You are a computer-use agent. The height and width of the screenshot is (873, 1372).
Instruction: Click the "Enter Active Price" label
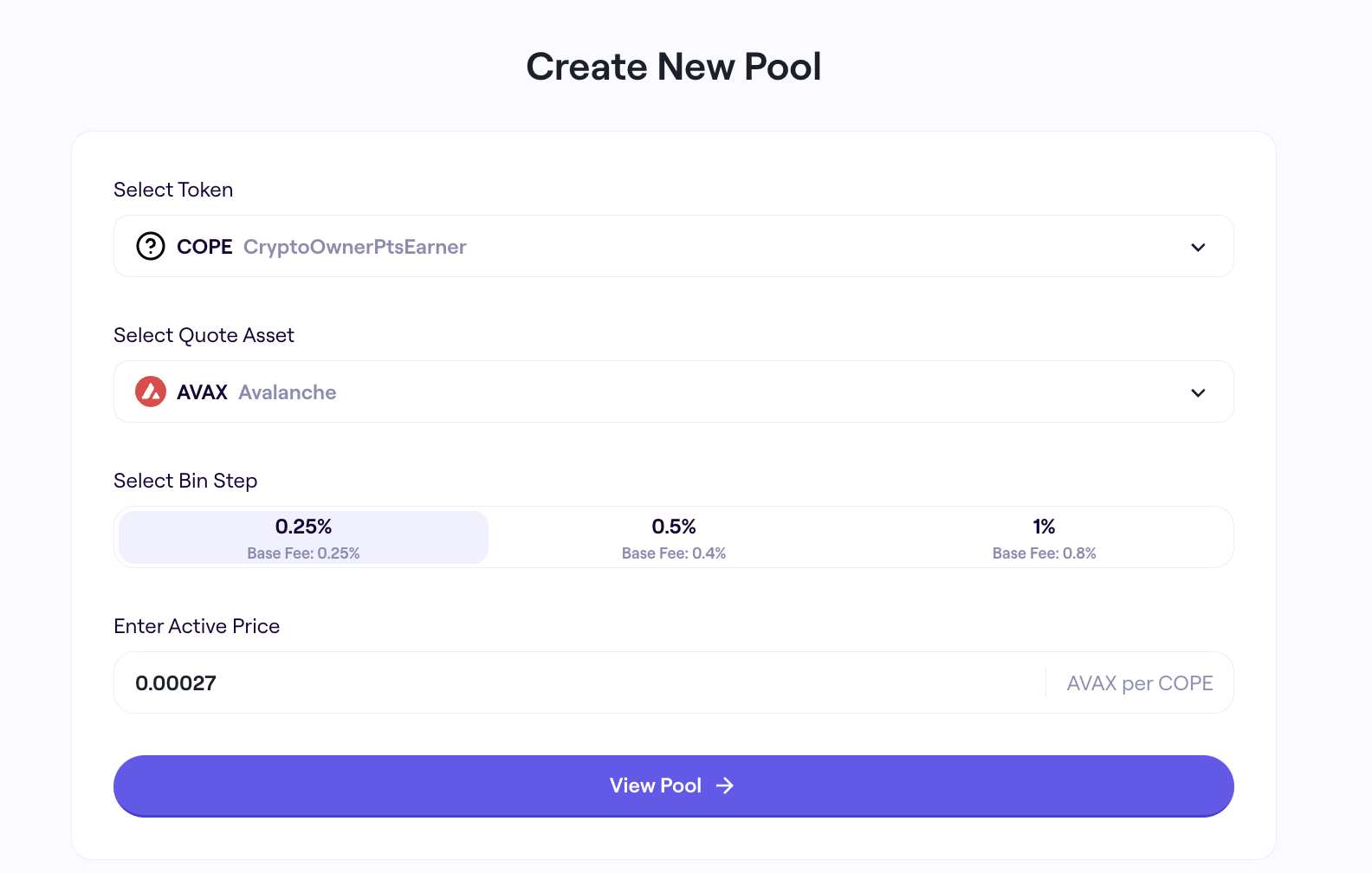tap(197, 626)
